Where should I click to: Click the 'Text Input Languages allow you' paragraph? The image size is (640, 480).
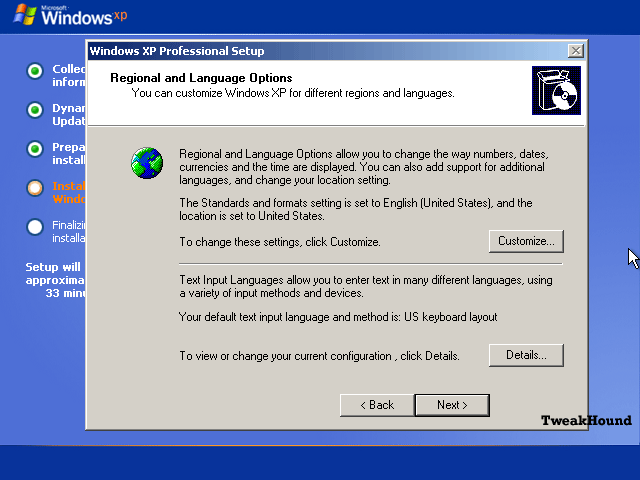(366, 287)
